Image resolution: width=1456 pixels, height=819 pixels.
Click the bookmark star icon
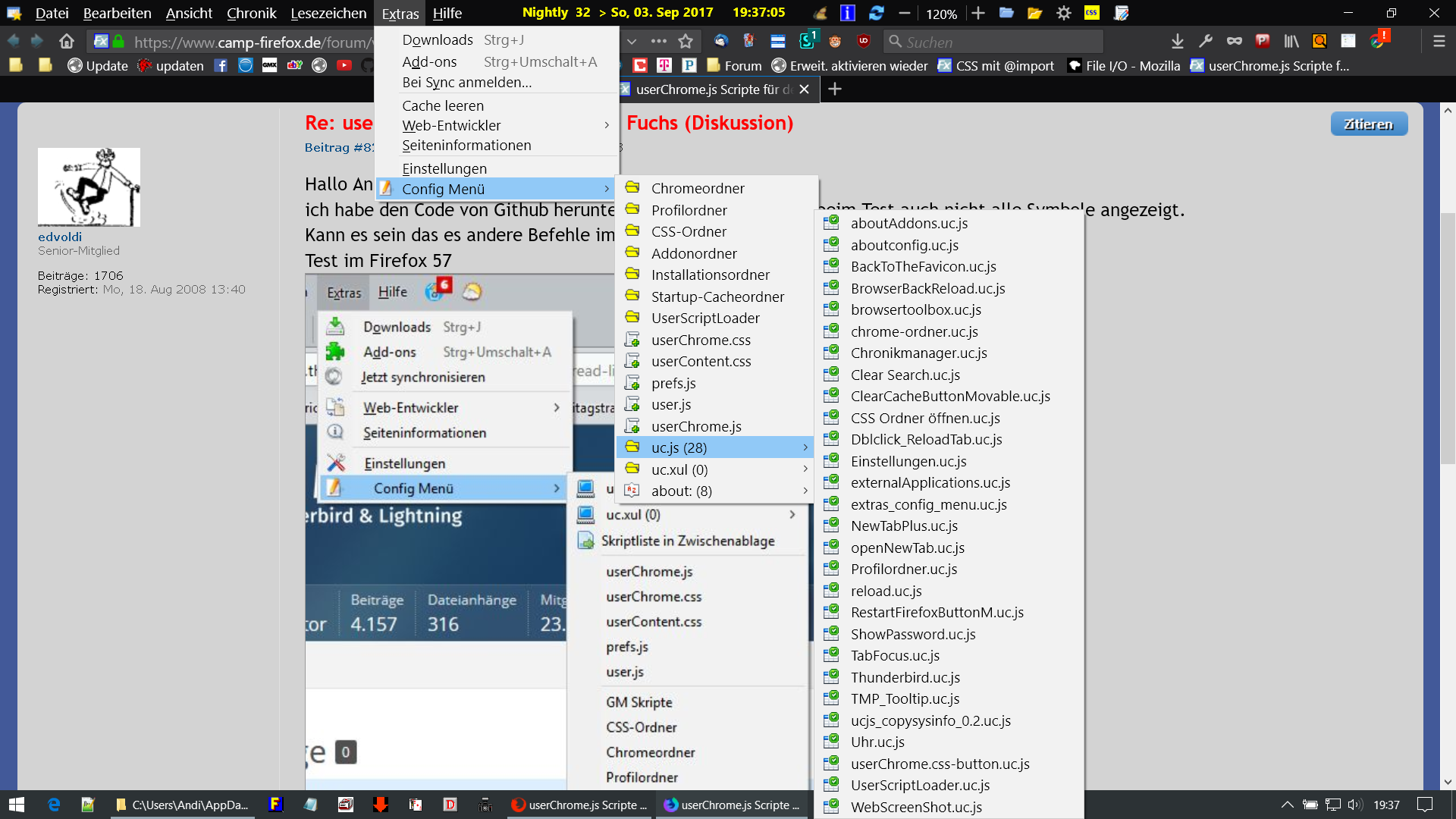[686, 41]
